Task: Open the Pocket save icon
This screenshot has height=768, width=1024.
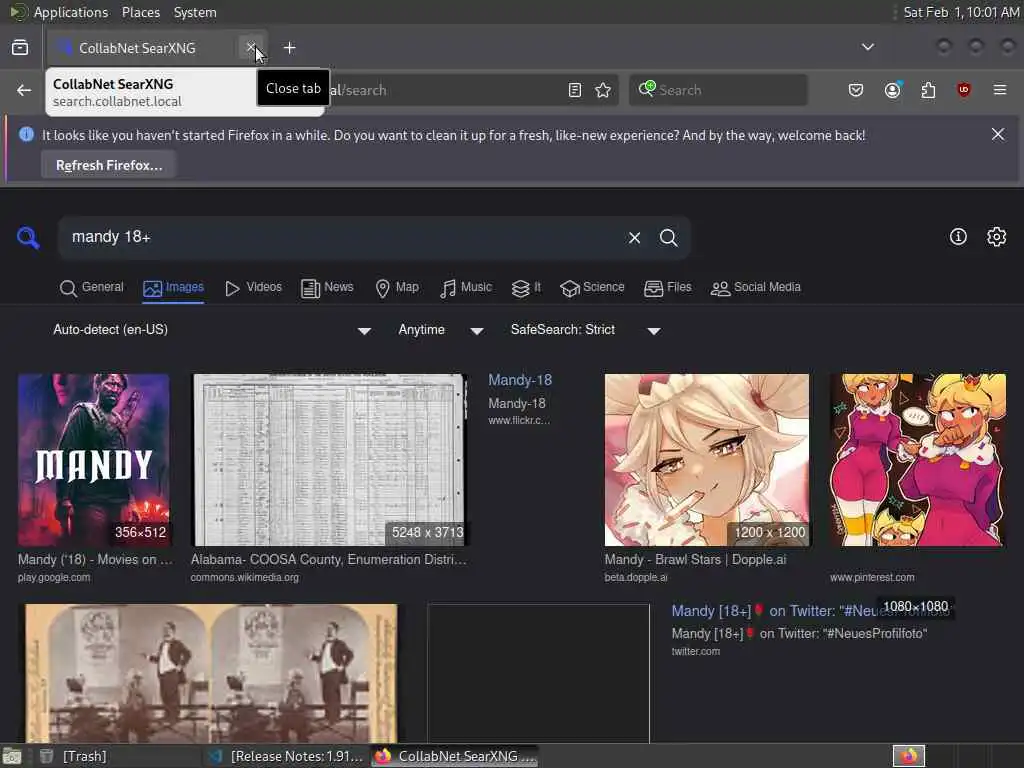Action: 856,90
